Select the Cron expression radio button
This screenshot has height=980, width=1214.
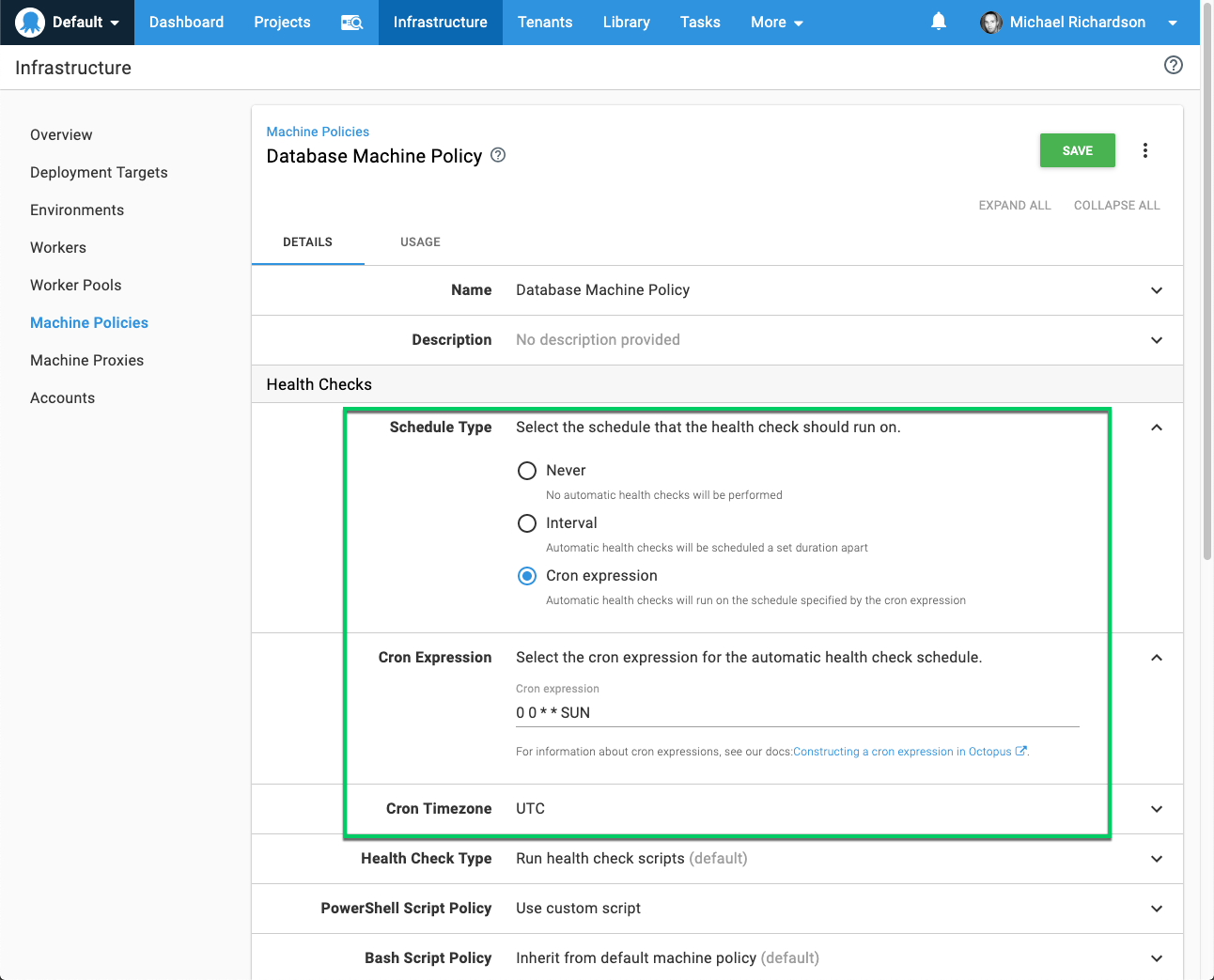click(527, 576)
